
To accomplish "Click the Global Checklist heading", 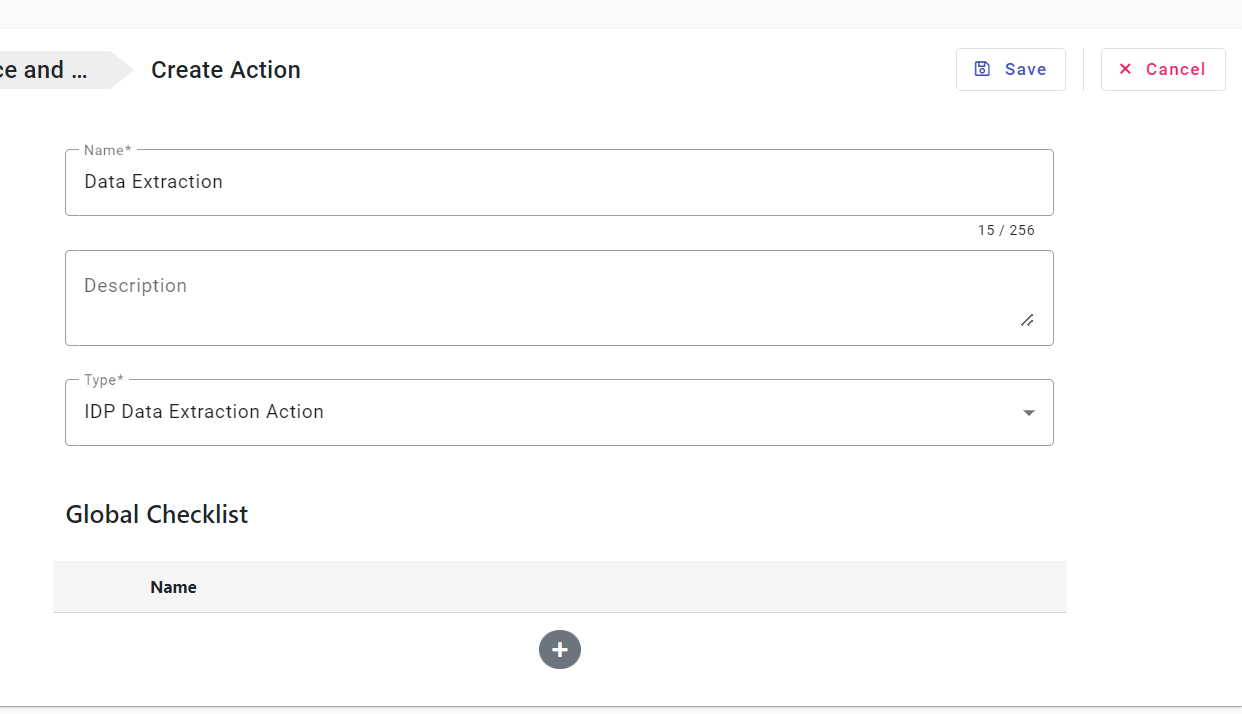I will [x=157, y=515].
